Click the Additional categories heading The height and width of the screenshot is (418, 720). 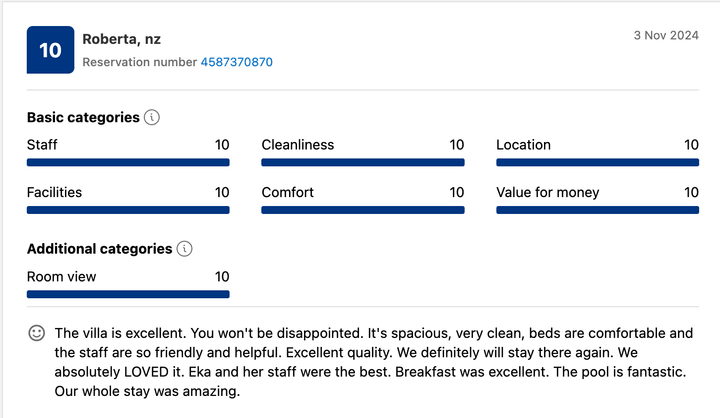click(x=99, y=249)
